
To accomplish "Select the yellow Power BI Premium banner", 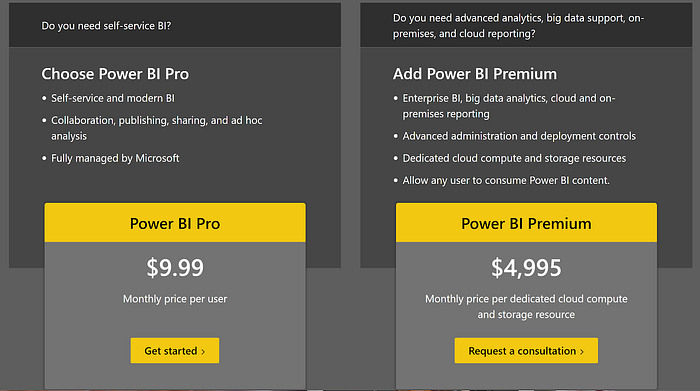I will pos(526,223).
